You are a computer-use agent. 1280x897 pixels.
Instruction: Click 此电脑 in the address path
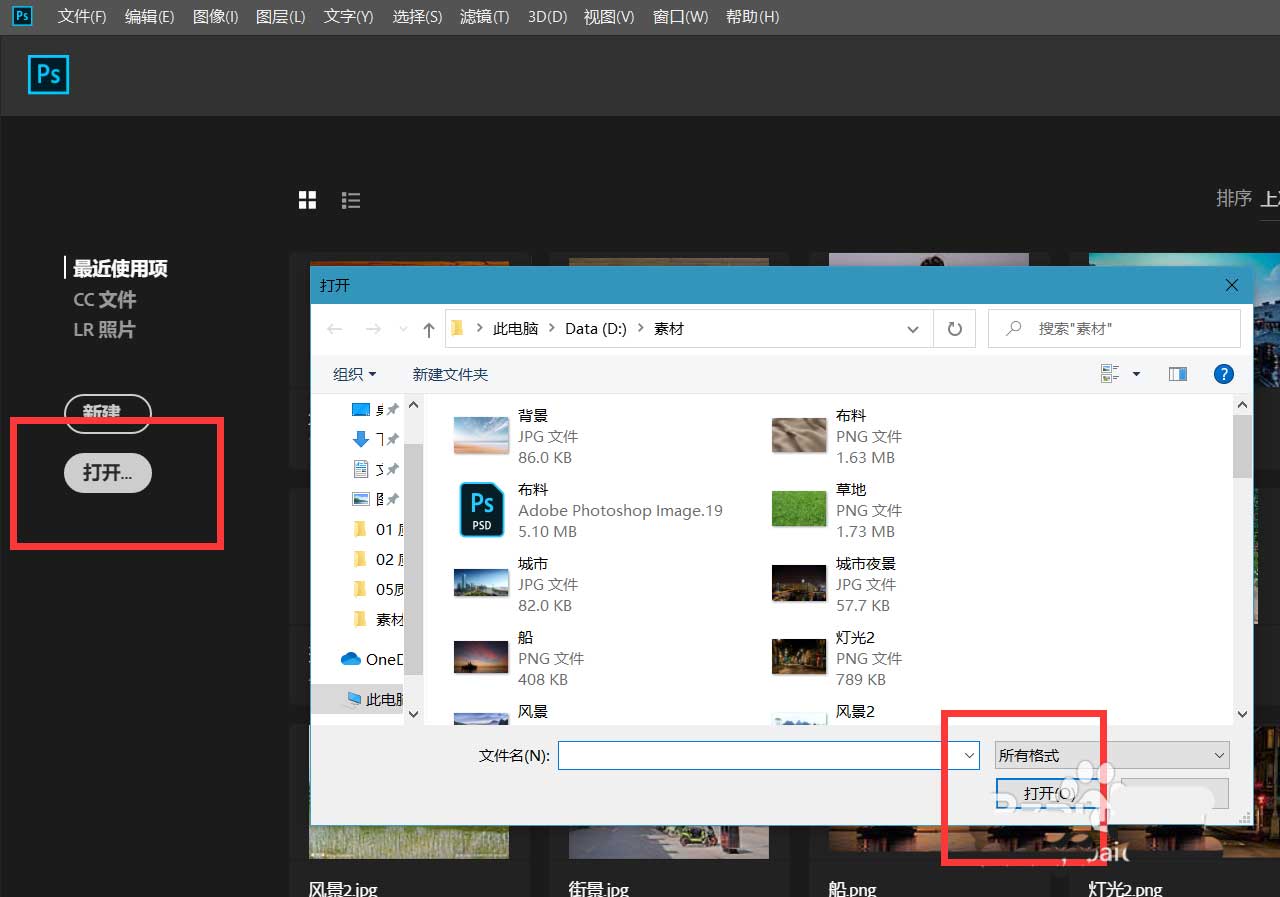coord(515,329)
